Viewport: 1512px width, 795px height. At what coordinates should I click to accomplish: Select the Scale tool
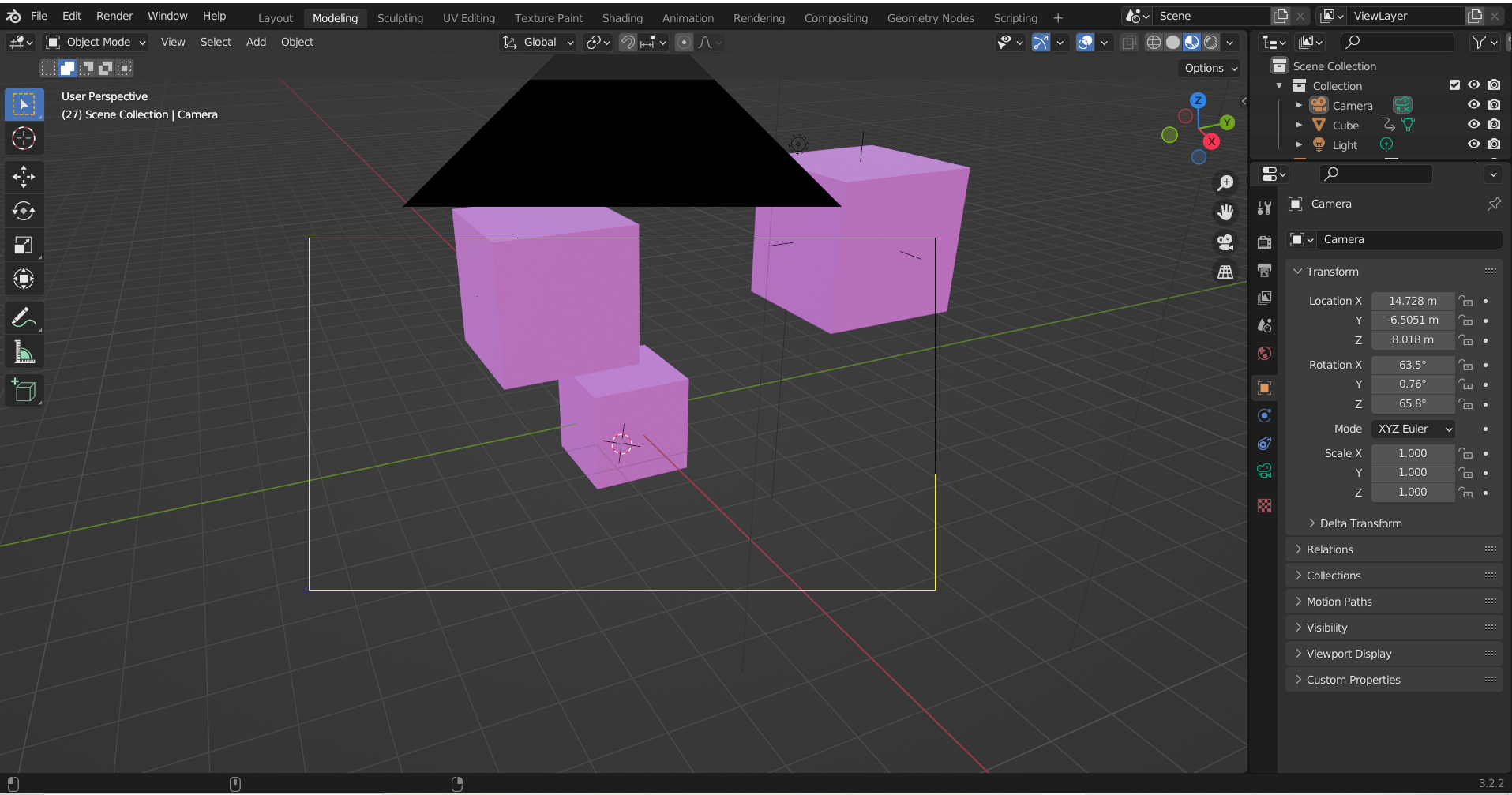(x=24, y=245)
